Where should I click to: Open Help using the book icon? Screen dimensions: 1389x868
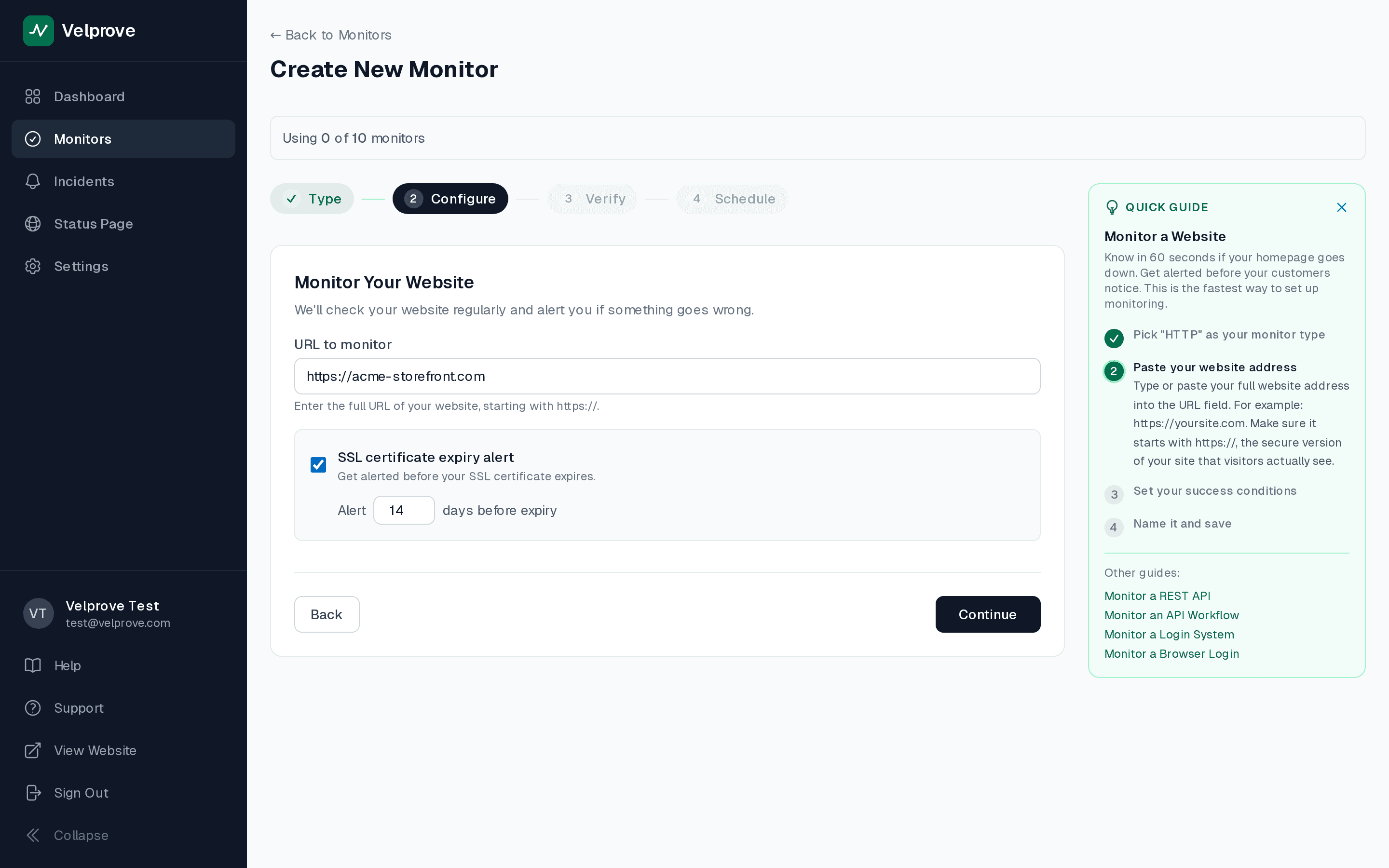point(32,665)
